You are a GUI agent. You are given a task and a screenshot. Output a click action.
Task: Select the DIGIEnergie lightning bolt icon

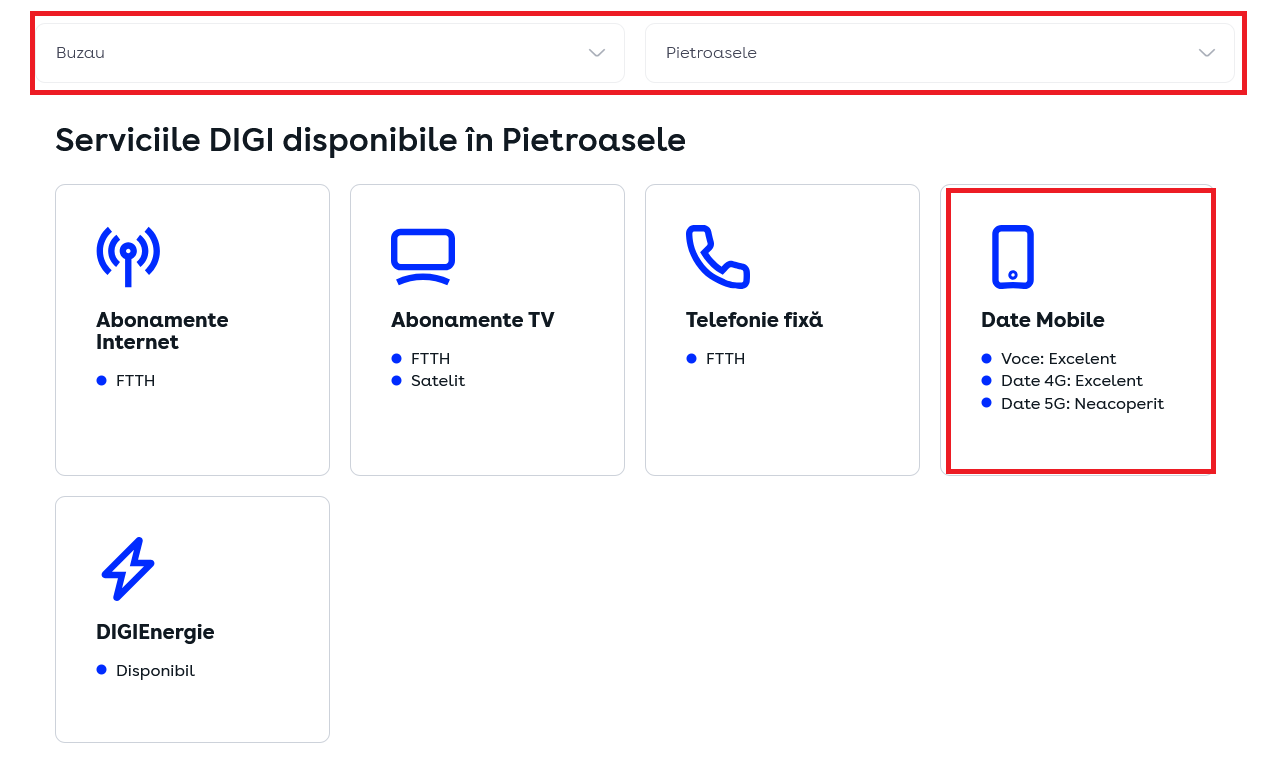coord(127,568)
